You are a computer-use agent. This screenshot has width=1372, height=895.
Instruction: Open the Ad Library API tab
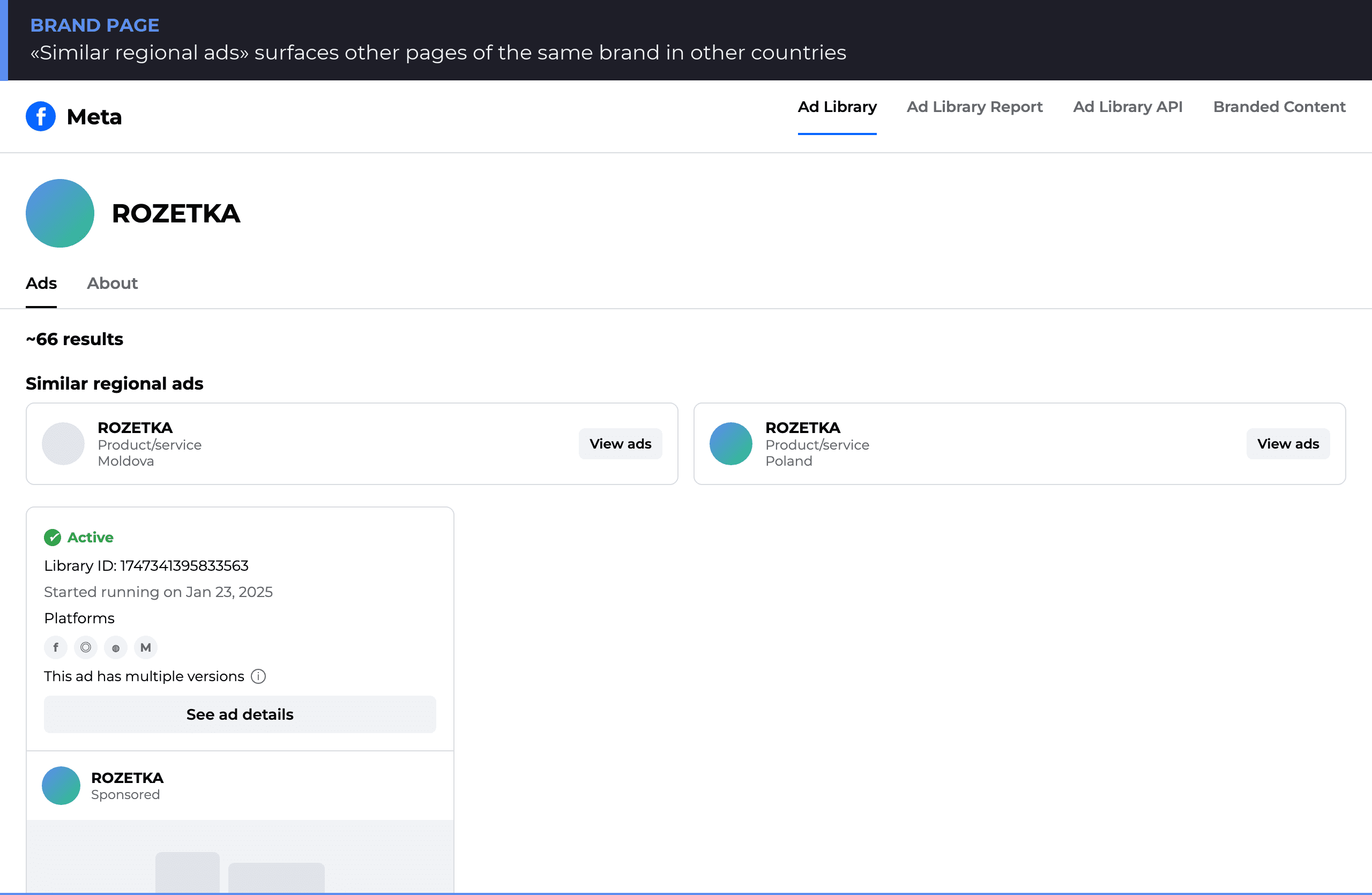coord(1128,107)
